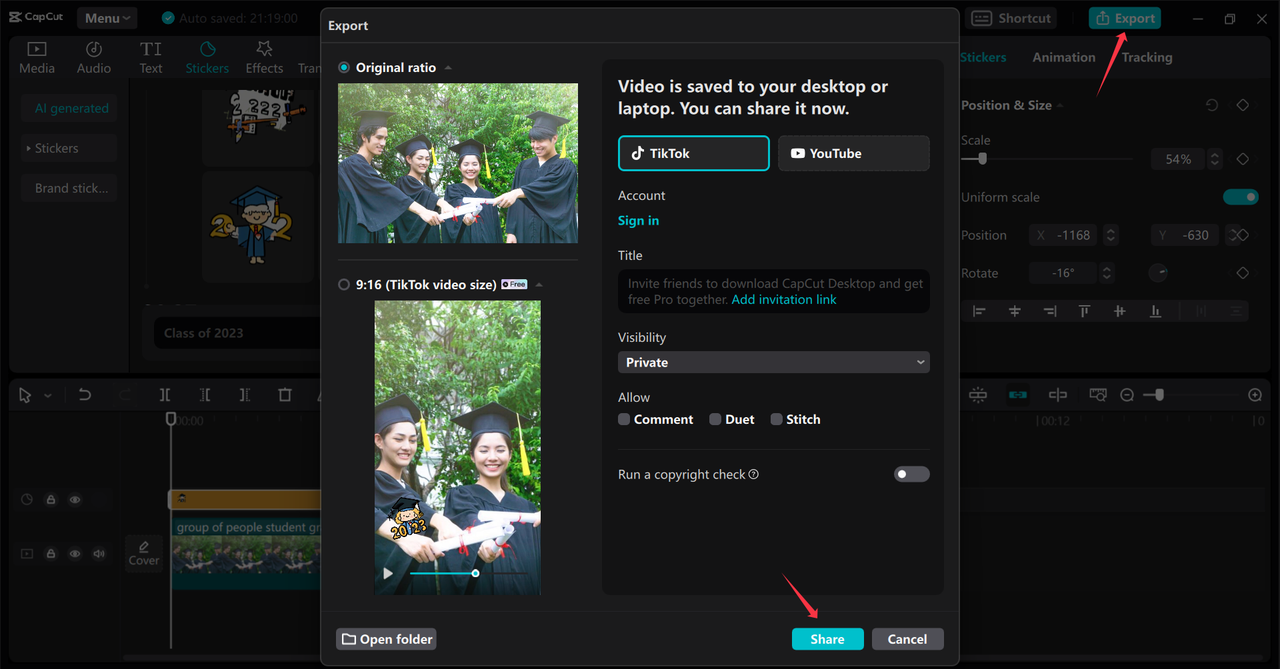Collapse the Position & Size section
1280x669 pixels.
1060,105
